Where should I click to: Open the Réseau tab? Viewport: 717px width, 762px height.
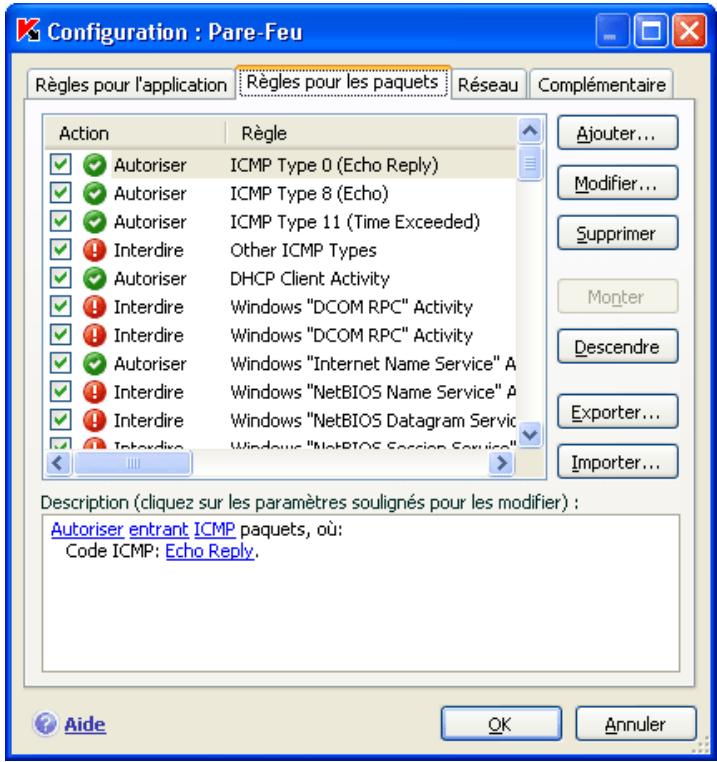[x=488, y=85]
